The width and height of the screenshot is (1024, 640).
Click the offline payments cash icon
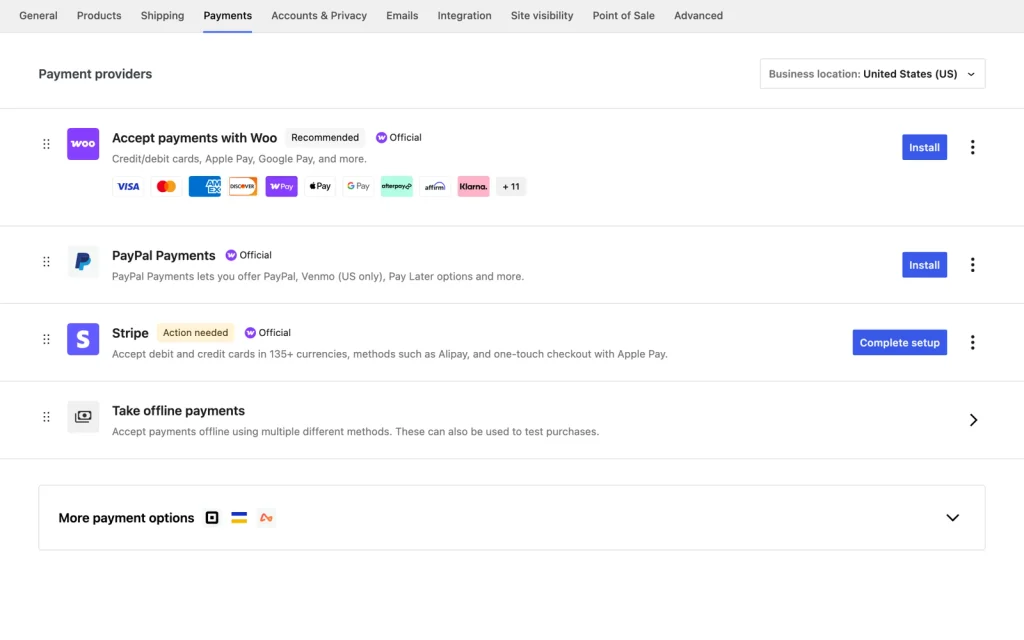83,417
